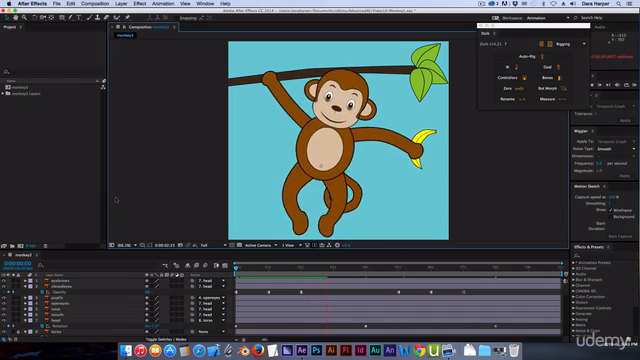Open the Layer menu
The height and width of the screenshot is (360, 640).
click(121, 4)
